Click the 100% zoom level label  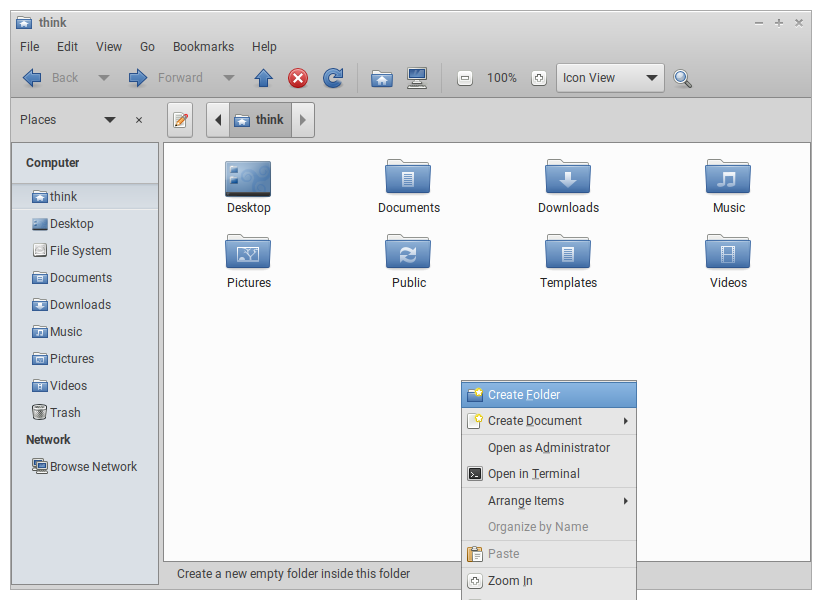502,78
